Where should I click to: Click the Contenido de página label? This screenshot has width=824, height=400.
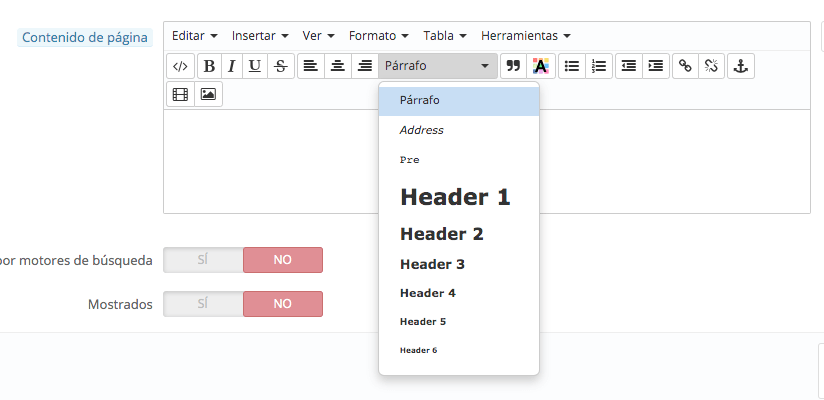[x=85, y=38]
